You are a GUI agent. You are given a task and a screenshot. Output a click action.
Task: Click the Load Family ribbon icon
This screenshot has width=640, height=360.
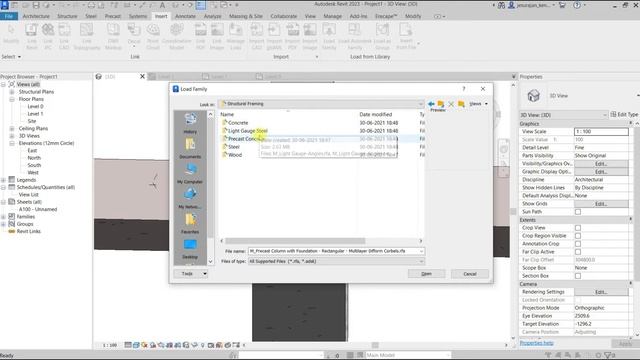[329, 36]
